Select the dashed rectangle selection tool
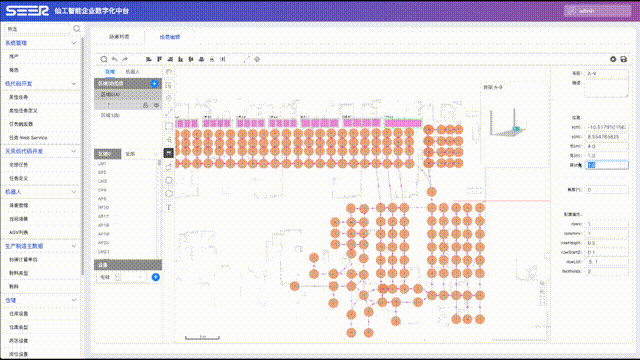640x360 pixels. tap(169, 126)
